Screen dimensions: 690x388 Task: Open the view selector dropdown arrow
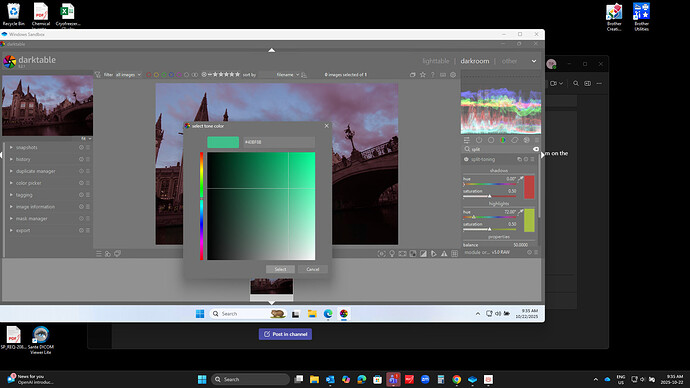pos(534,61)
